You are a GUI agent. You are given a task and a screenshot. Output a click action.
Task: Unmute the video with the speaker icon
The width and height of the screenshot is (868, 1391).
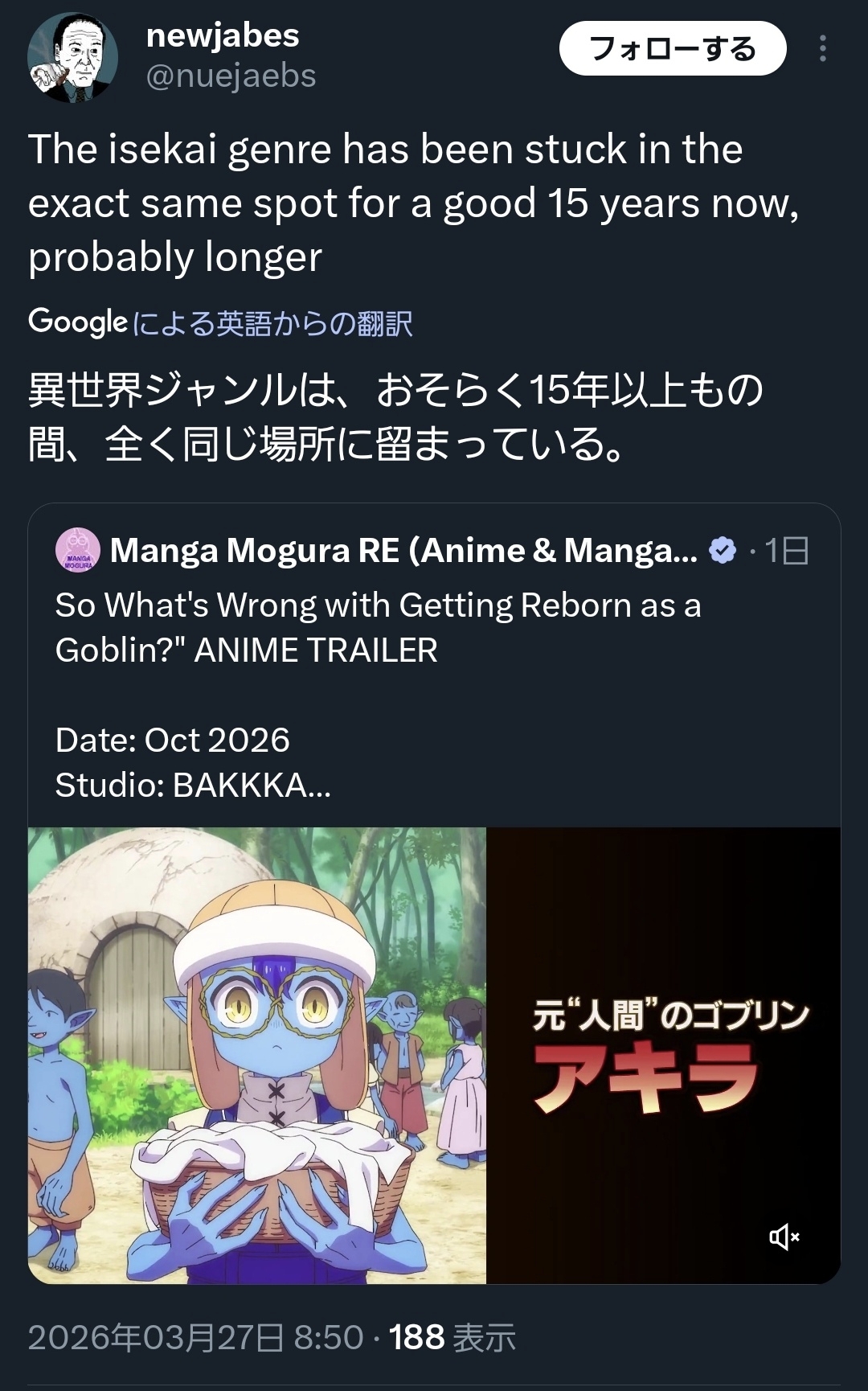tap(784, 1237)
